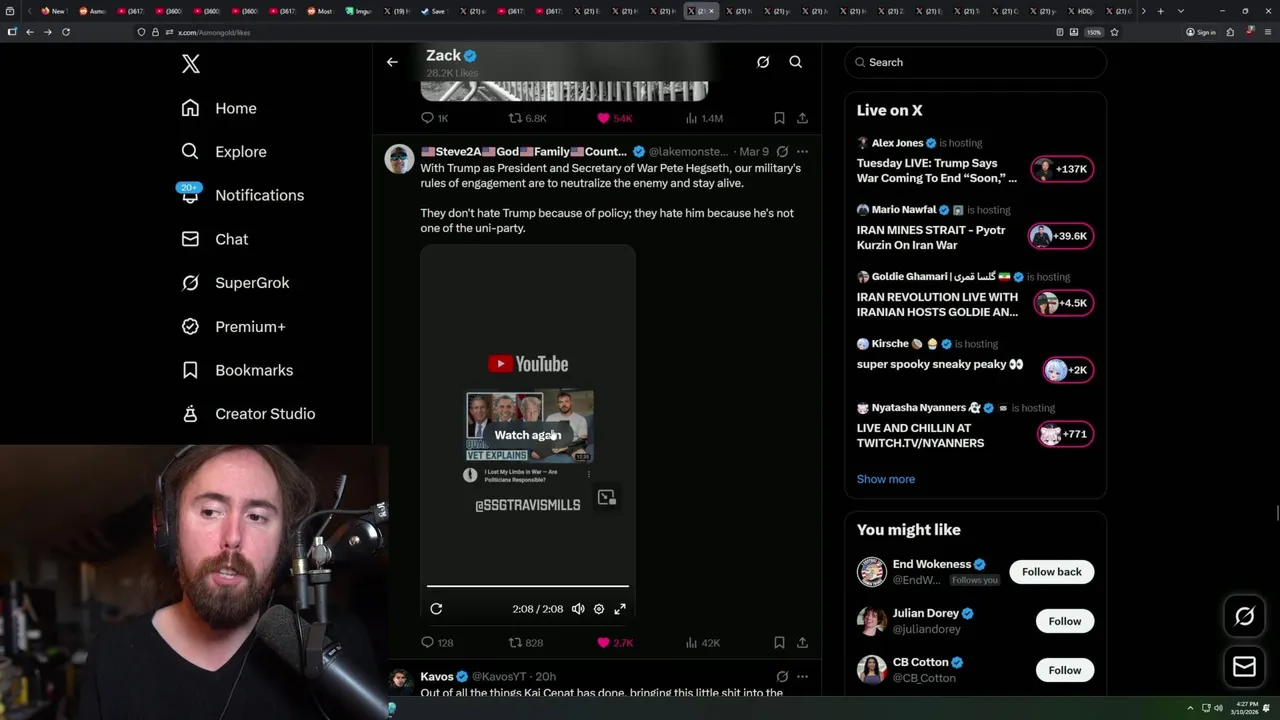1280x720 pixels.
Task: Open Home in the sidebar
Action: pyautogui.click(x=219, y=108)
